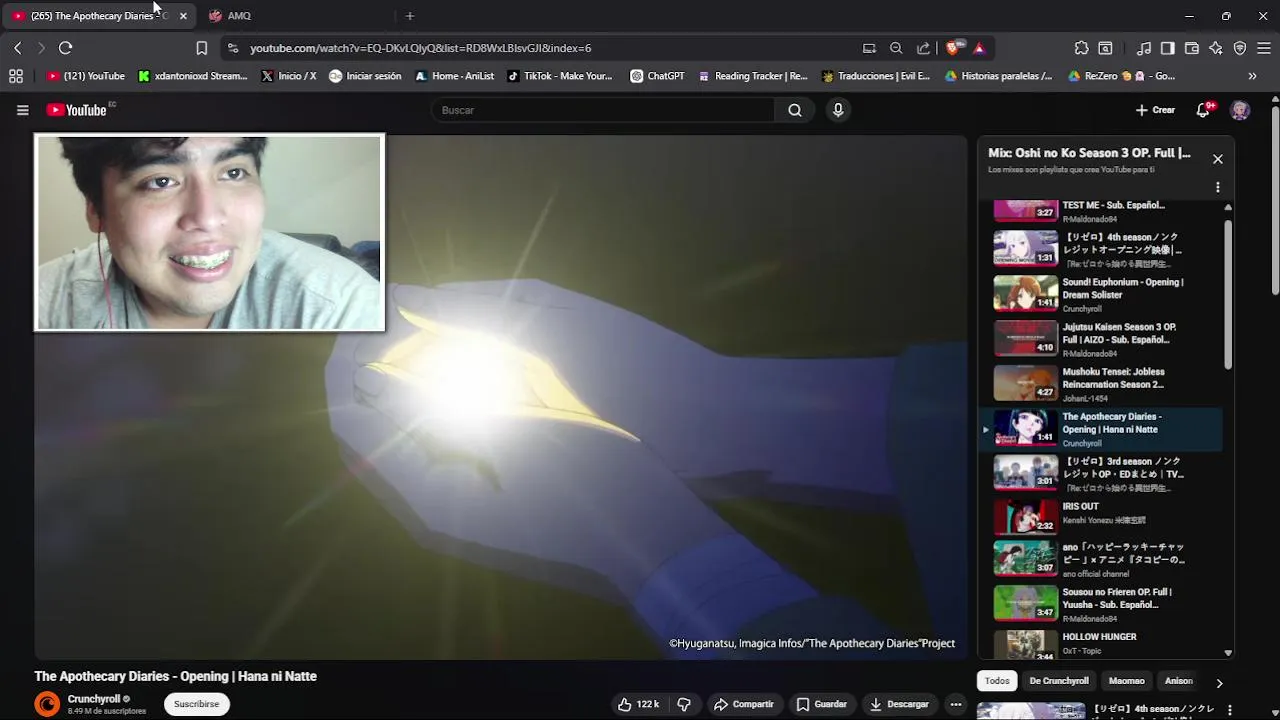Select The Apothecary Diaries Opening playlist item

pyautogui.click(x=1100, y=429)
